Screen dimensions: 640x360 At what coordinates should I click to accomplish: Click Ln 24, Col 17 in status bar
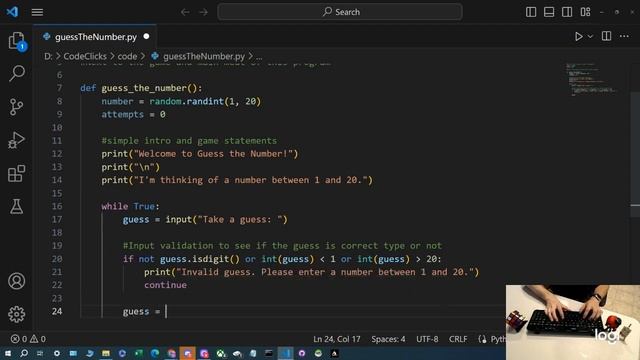(x=337, y=339)
